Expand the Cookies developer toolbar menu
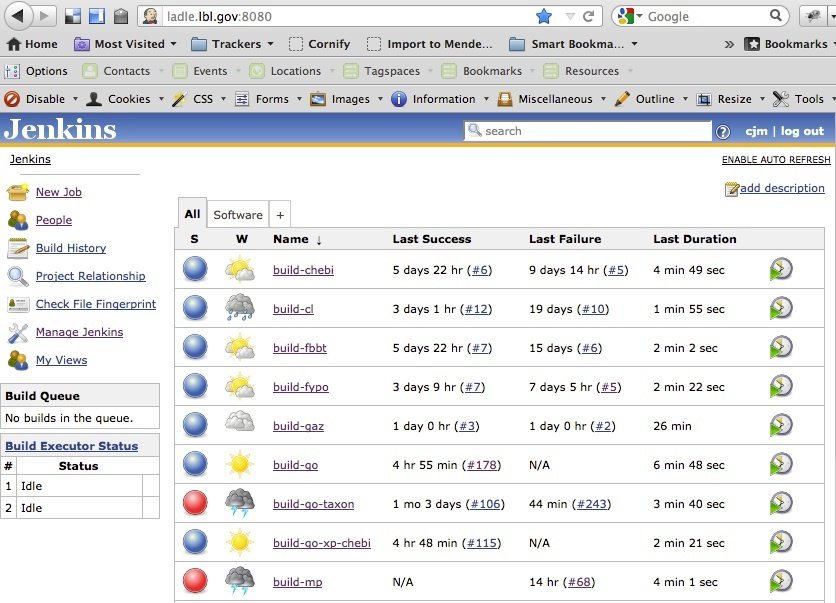This screenshot has height=603, width=836. 125,99
